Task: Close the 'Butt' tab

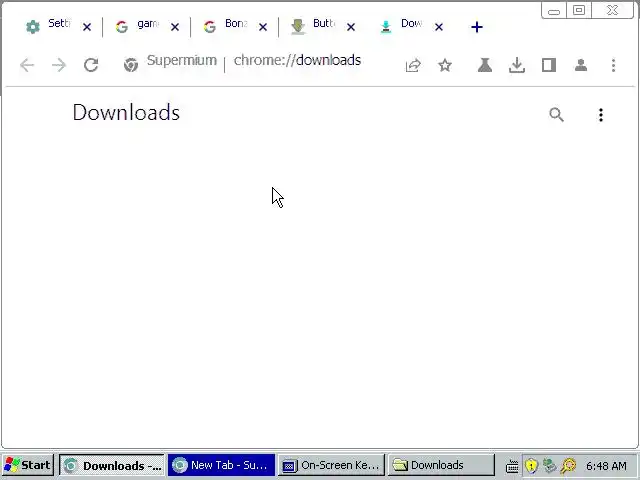Action: [351, 27]
